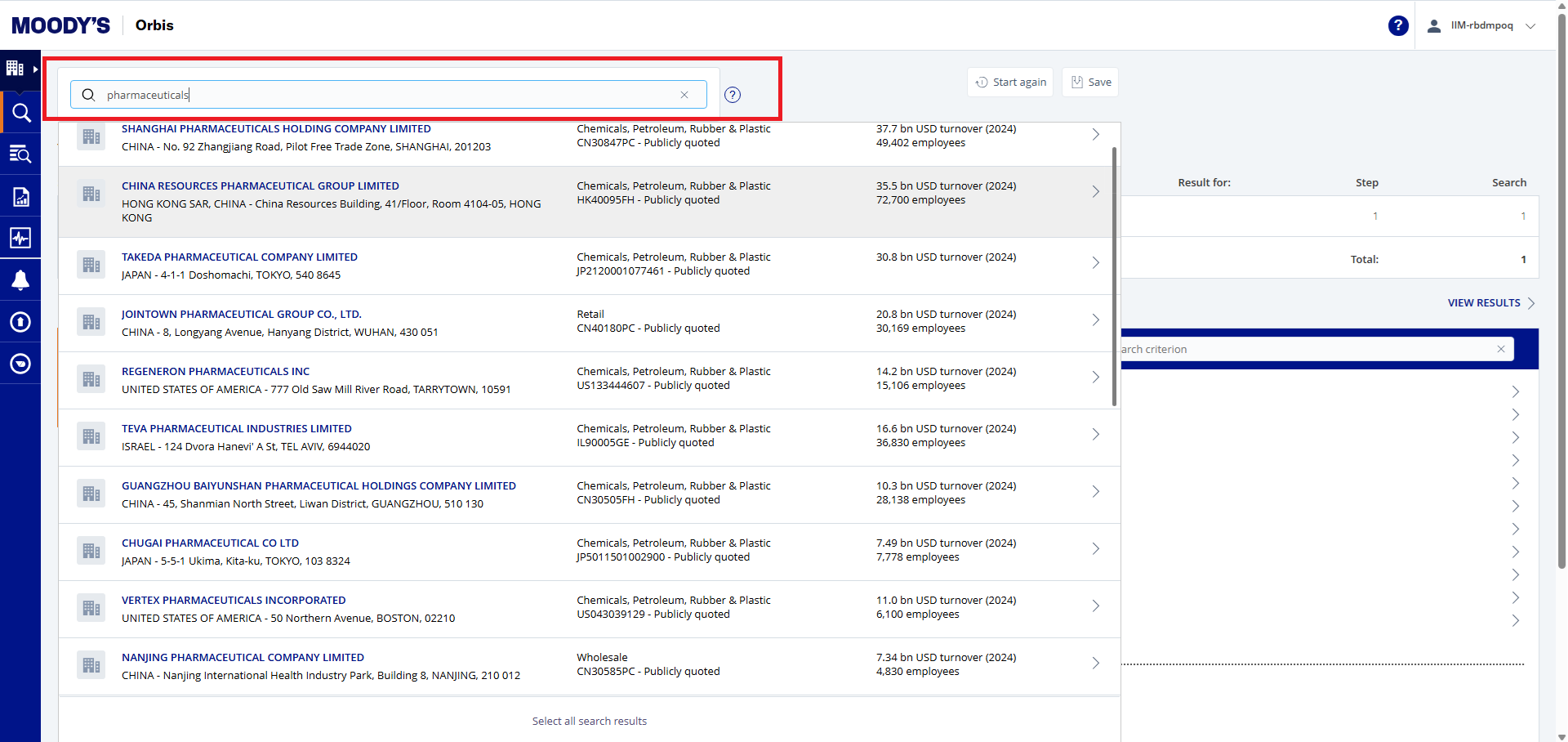This screenshot has width=1568, height=742.
Task: Click the magnifier search icon in sidebar
Action: coord(21,113)
